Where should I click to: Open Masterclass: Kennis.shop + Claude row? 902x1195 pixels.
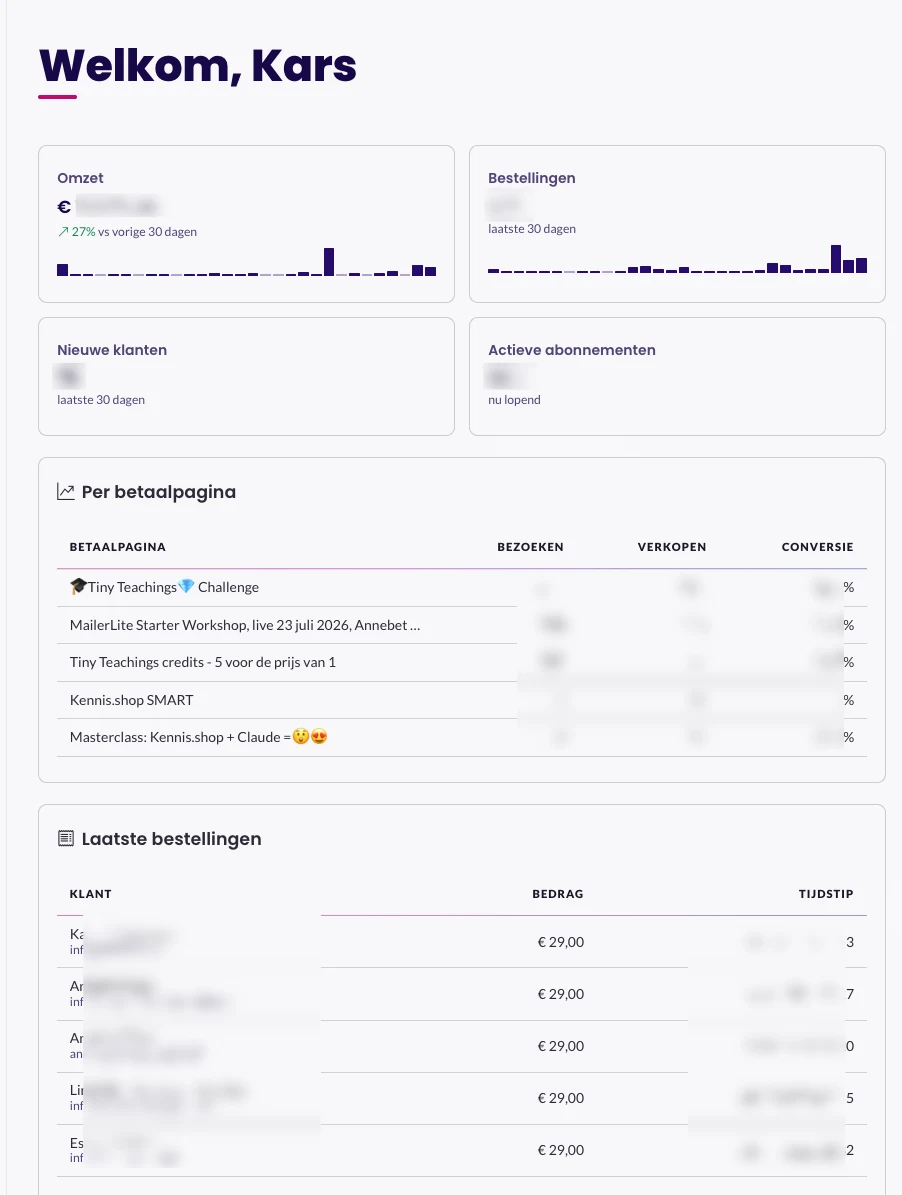tap(462, 737)
